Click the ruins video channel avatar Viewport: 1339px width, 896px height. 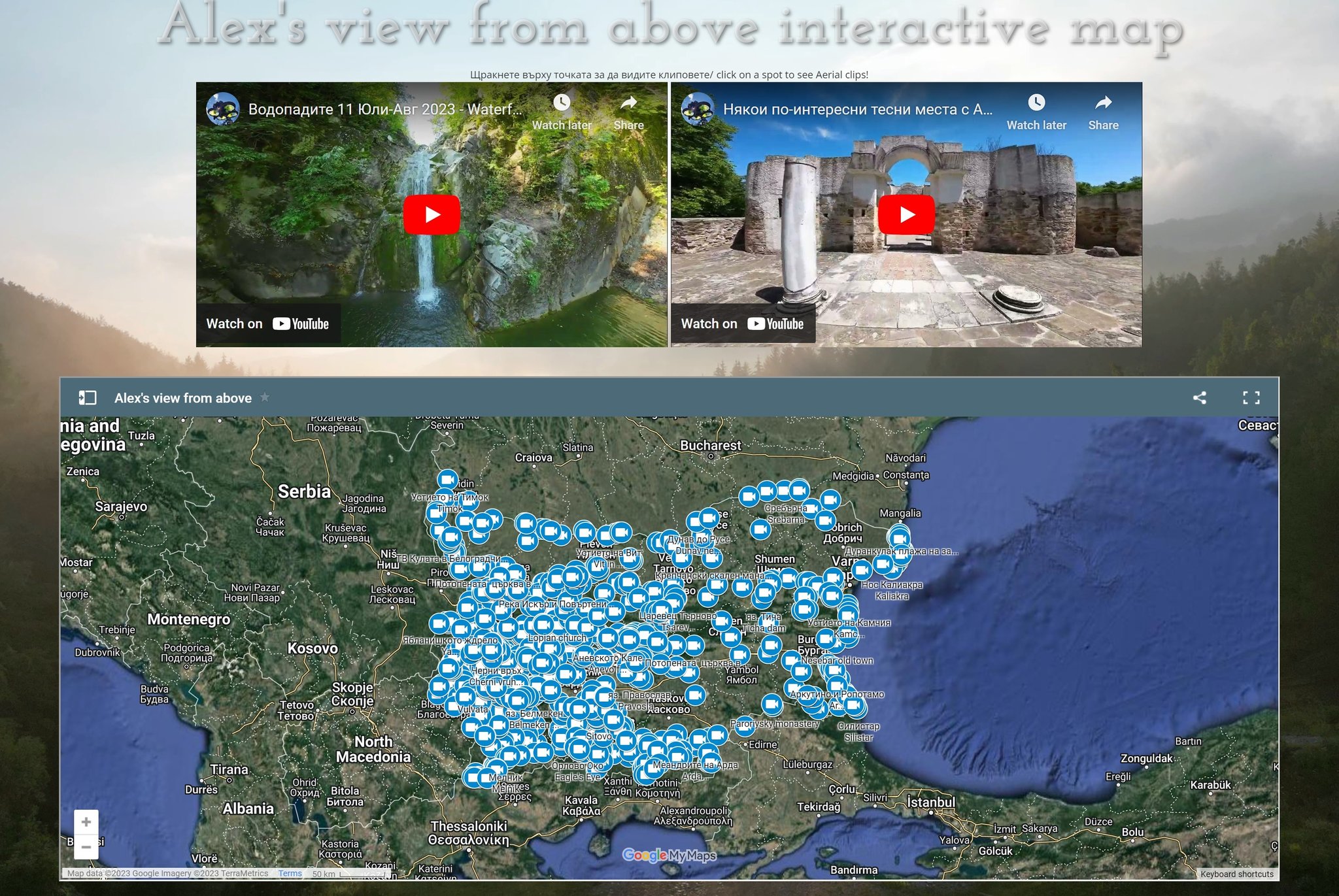(x=697, y=108)
